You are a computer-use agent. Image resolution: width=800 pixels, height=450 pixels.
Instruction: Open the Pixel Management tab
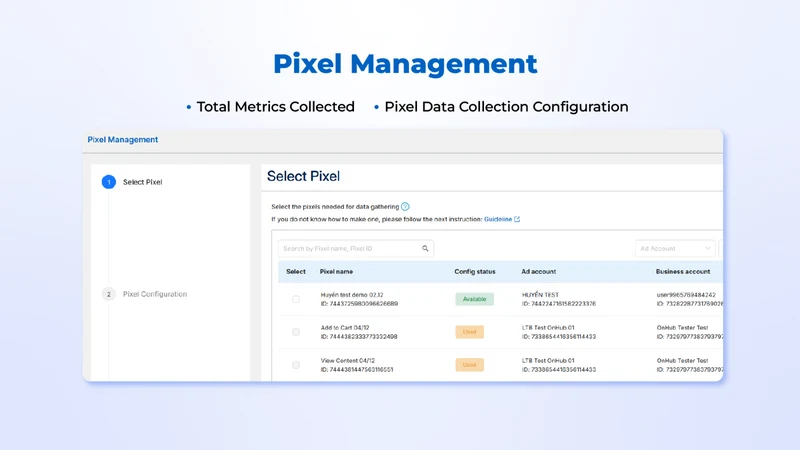point(122,140)
